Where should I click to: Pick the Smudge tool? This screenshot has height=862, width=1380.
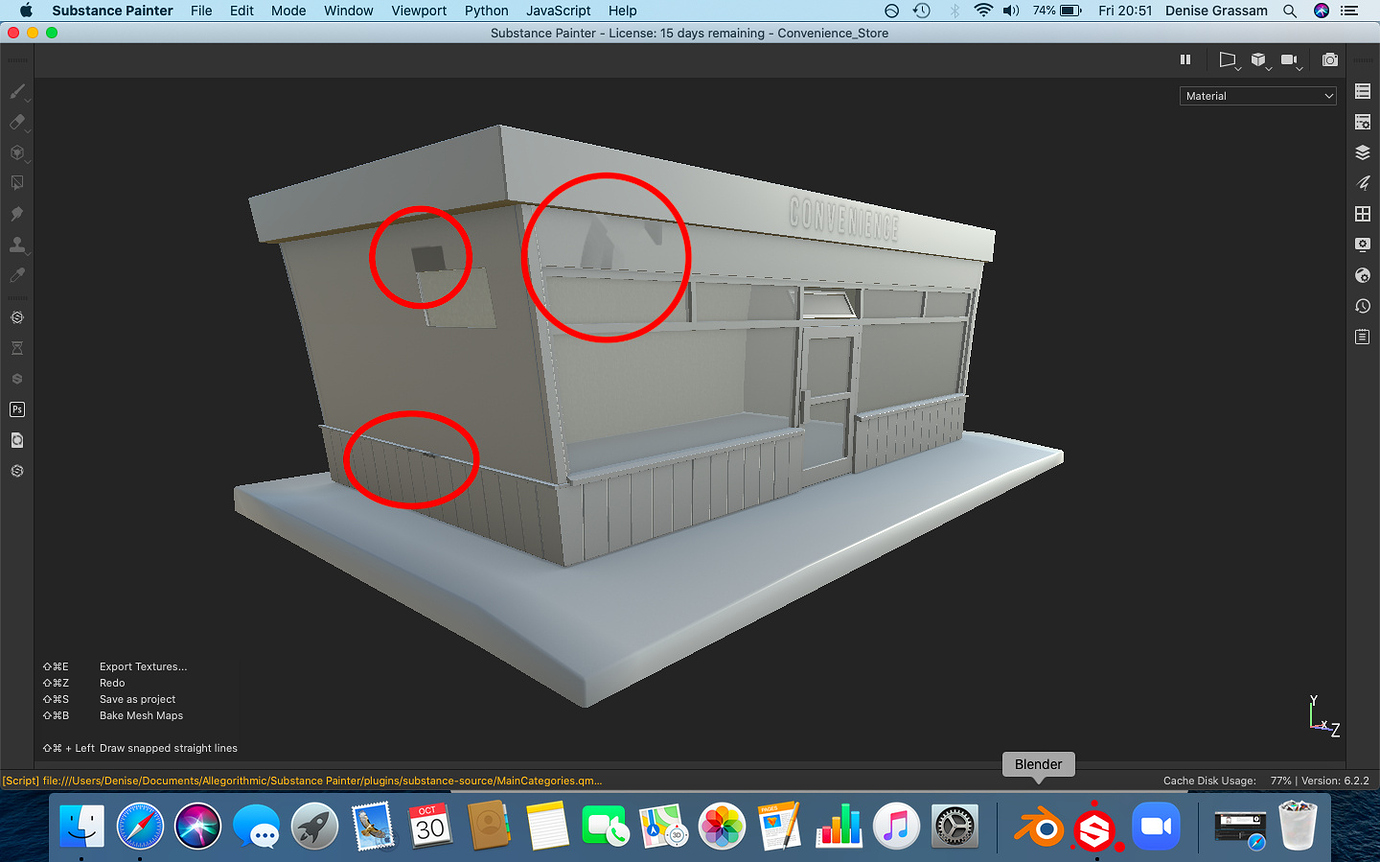click(18, 213)
